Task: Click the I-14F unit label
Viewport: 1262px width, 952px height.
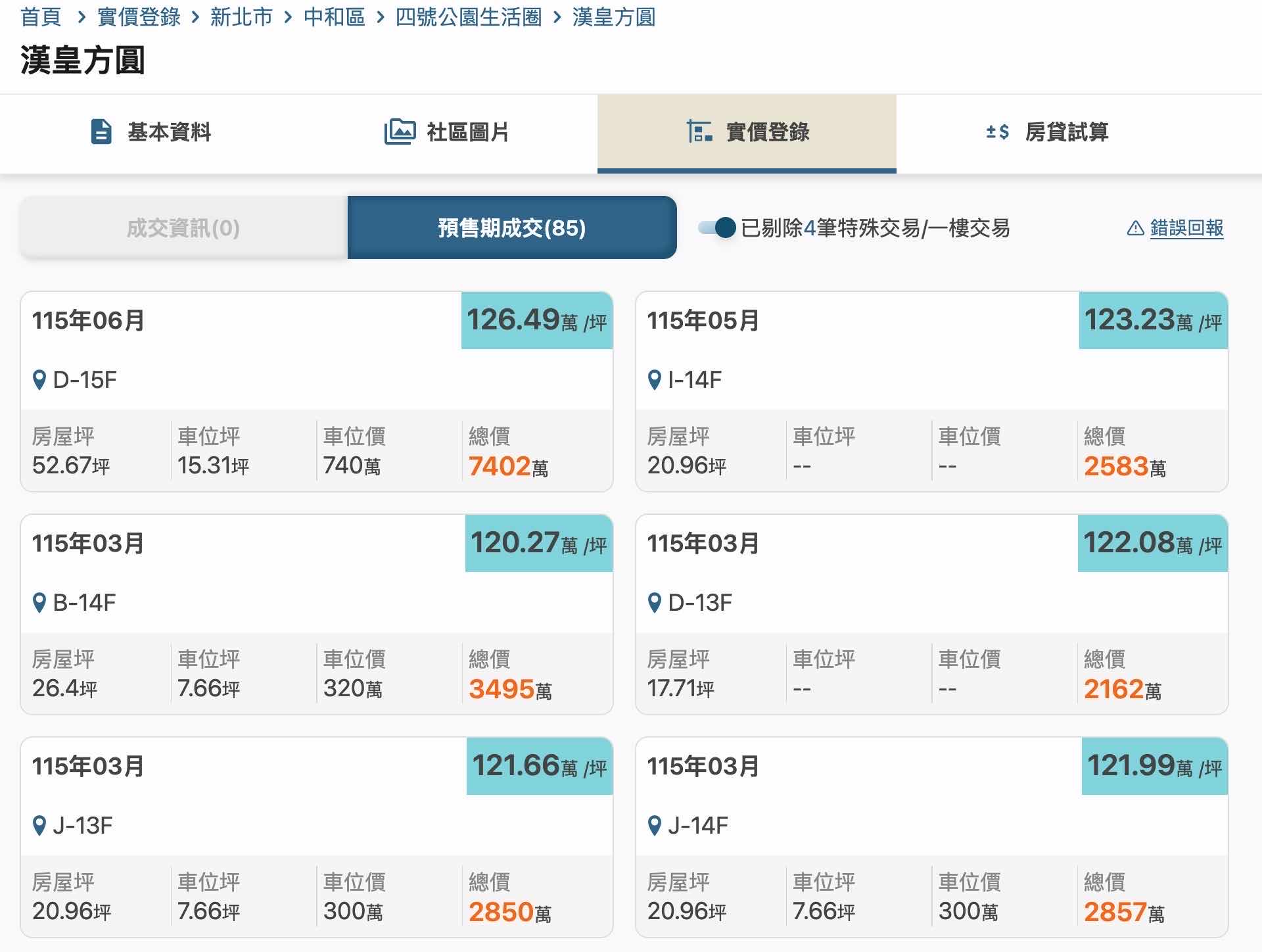Action: point(695,380)
